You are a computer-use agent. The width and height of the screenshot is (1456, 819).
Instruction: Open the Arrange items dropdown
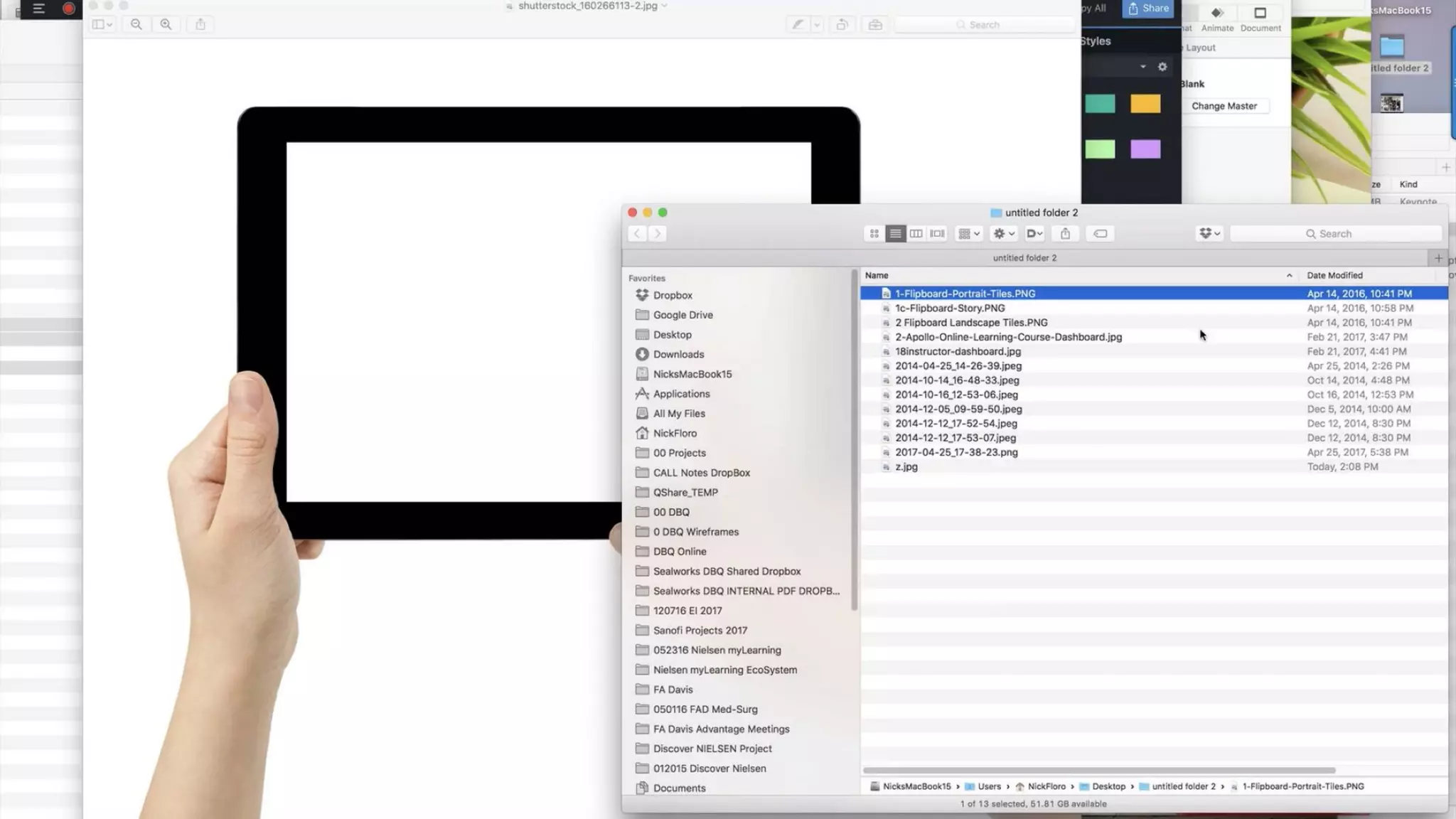tap(969, 233)
